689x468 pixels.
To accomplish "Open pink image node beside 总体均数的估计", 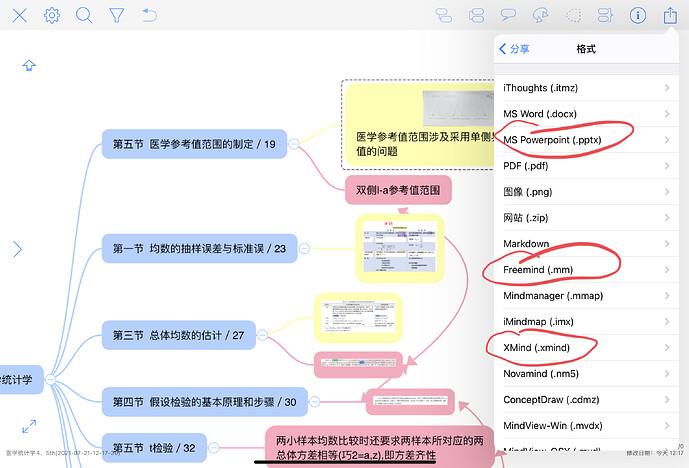I will coord(358,364).
